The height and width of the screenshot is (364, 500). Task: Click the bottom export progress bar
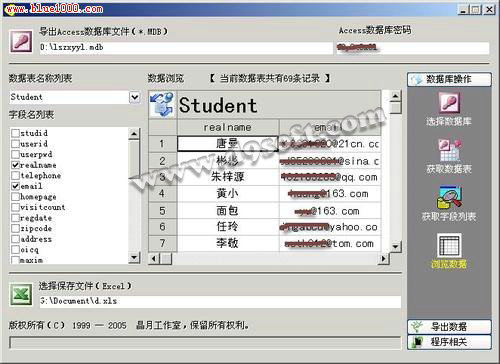205,342
